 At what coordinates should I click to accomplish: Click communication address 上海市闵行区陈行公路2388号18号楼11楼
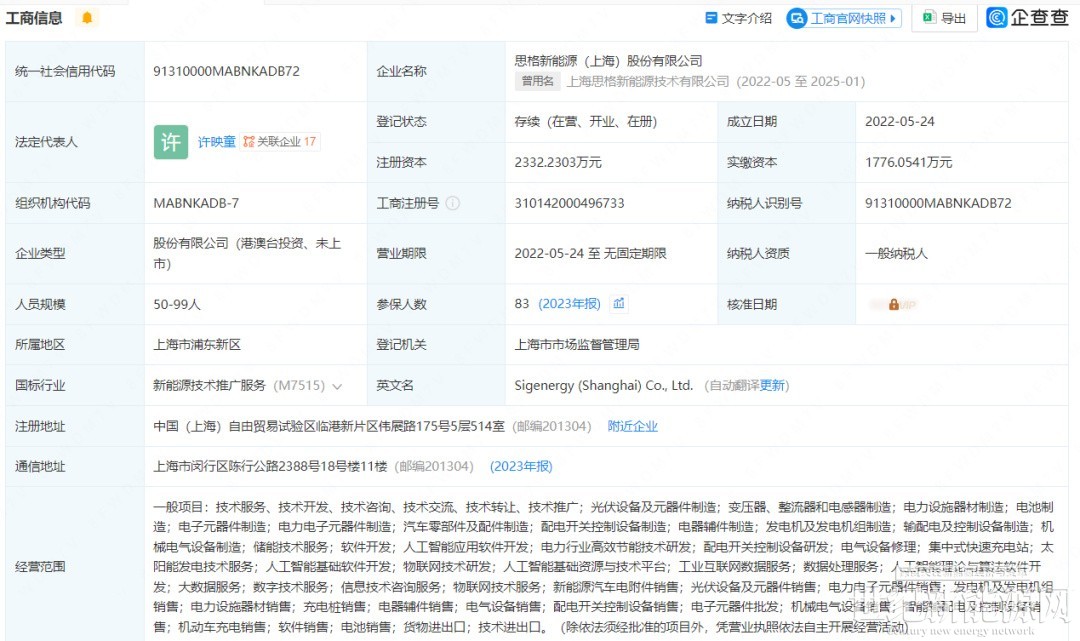pos(270,466)
